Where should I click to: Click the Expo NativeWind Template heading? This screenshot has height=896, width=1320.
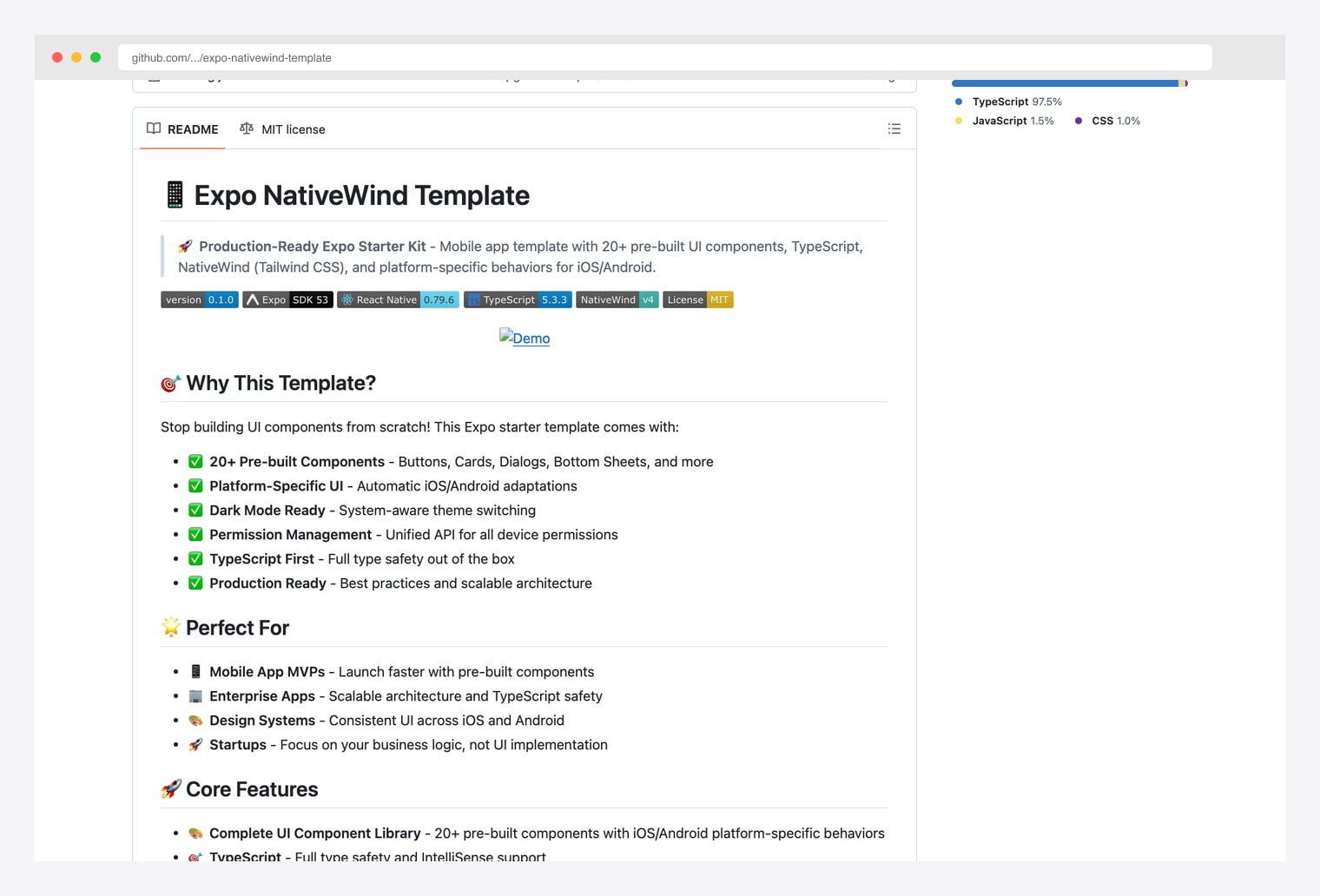pyautogui.click(x=361, y=195)
